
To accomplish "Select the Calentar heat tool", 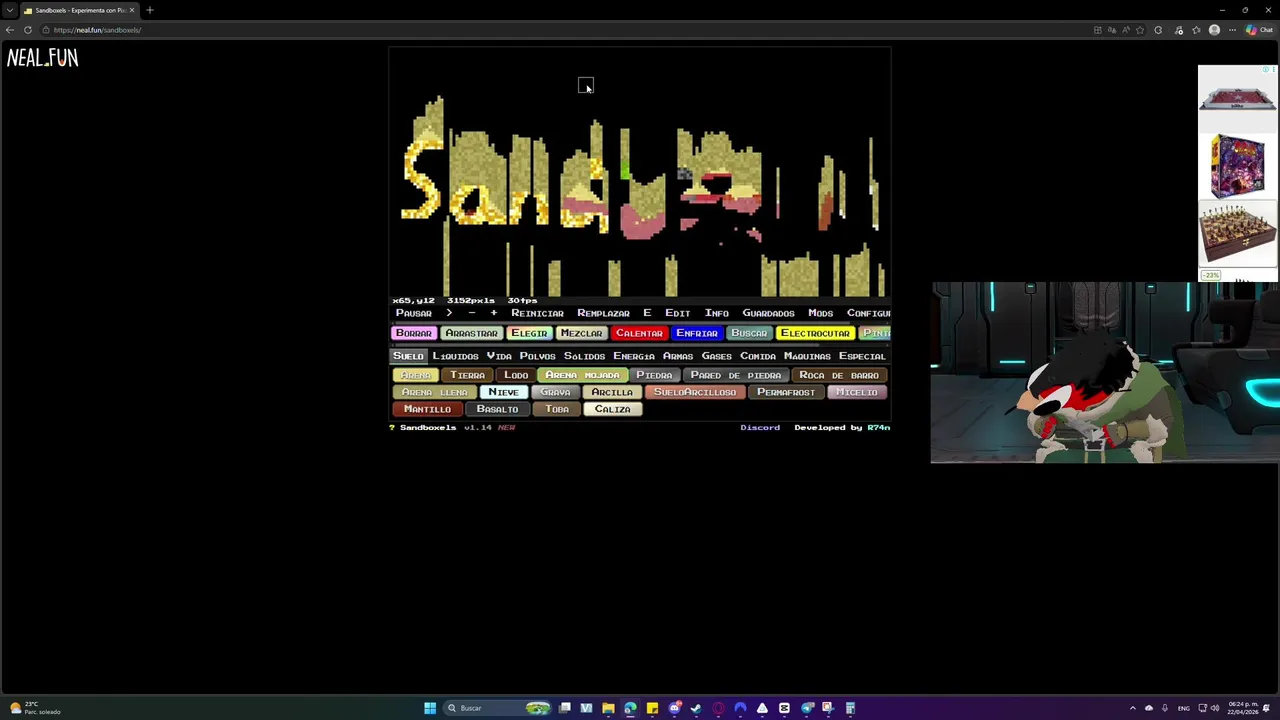I will [x=639, y=333].
